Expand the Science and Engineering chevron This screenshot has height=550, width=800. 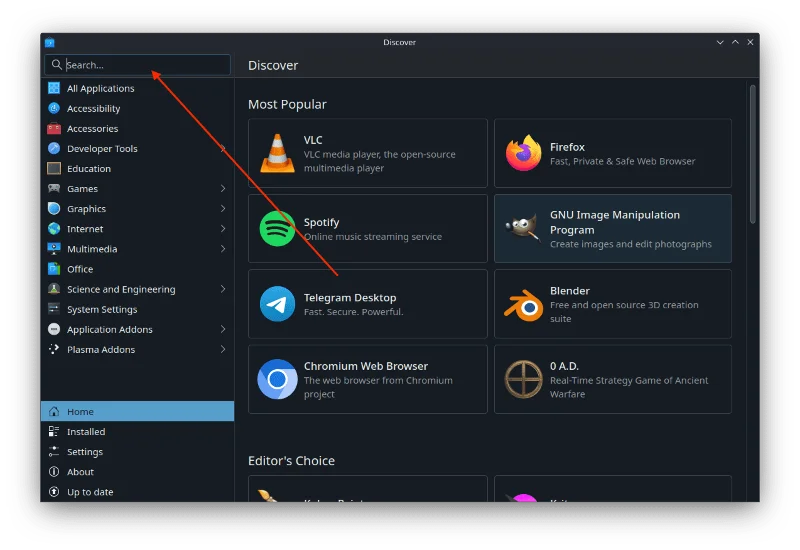tap(223, 289)
